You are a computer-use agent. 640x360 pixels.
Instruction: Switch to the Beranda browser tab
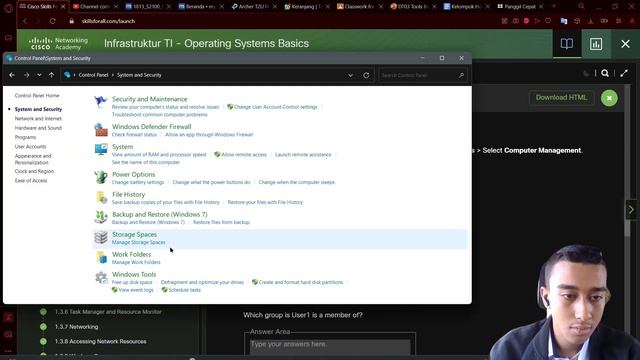[x=201, y=7]
